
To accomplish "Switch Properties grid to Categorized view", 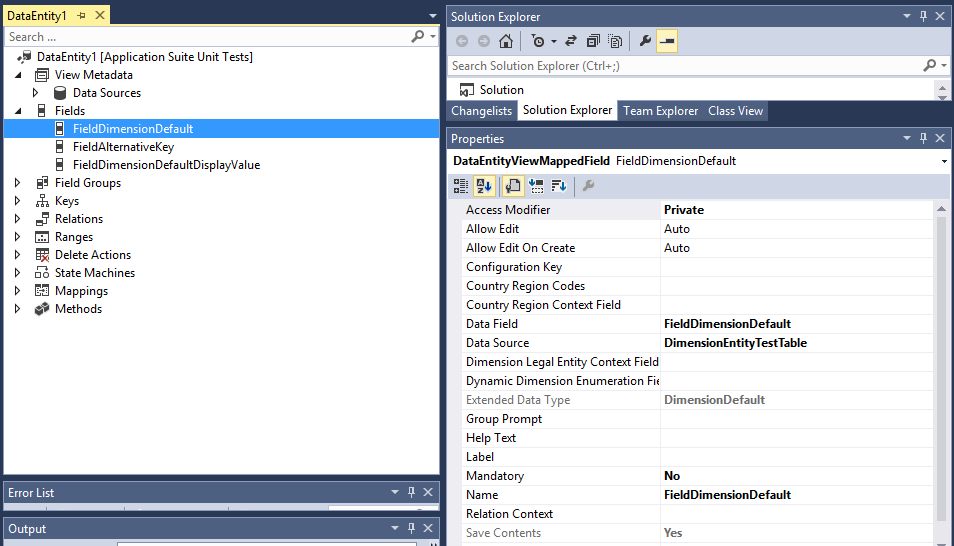I will (x=461, y=186).
